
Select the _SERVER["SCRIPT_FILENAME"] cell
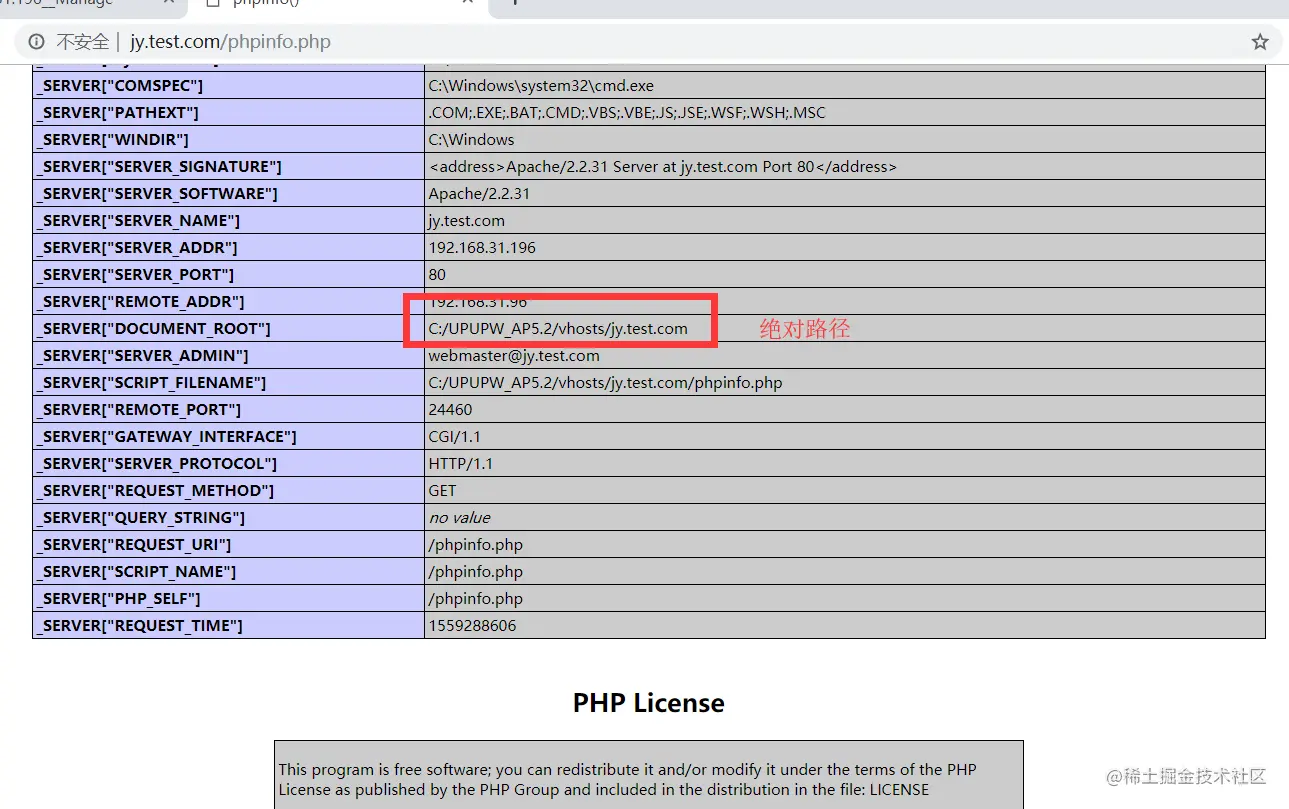pos(229,383)
